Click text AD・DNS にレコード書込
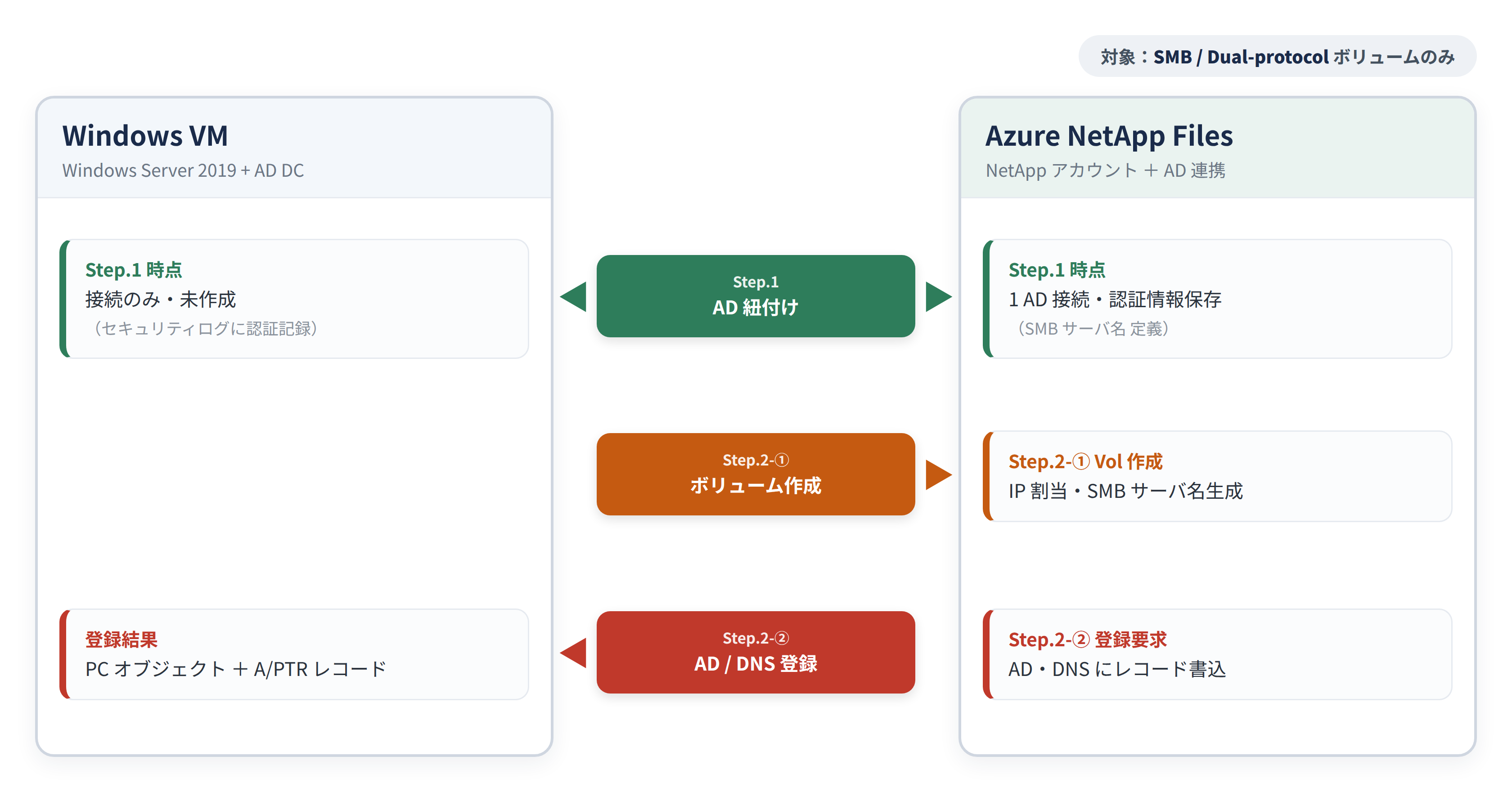1512x792 pixels. coord(1117,669)
